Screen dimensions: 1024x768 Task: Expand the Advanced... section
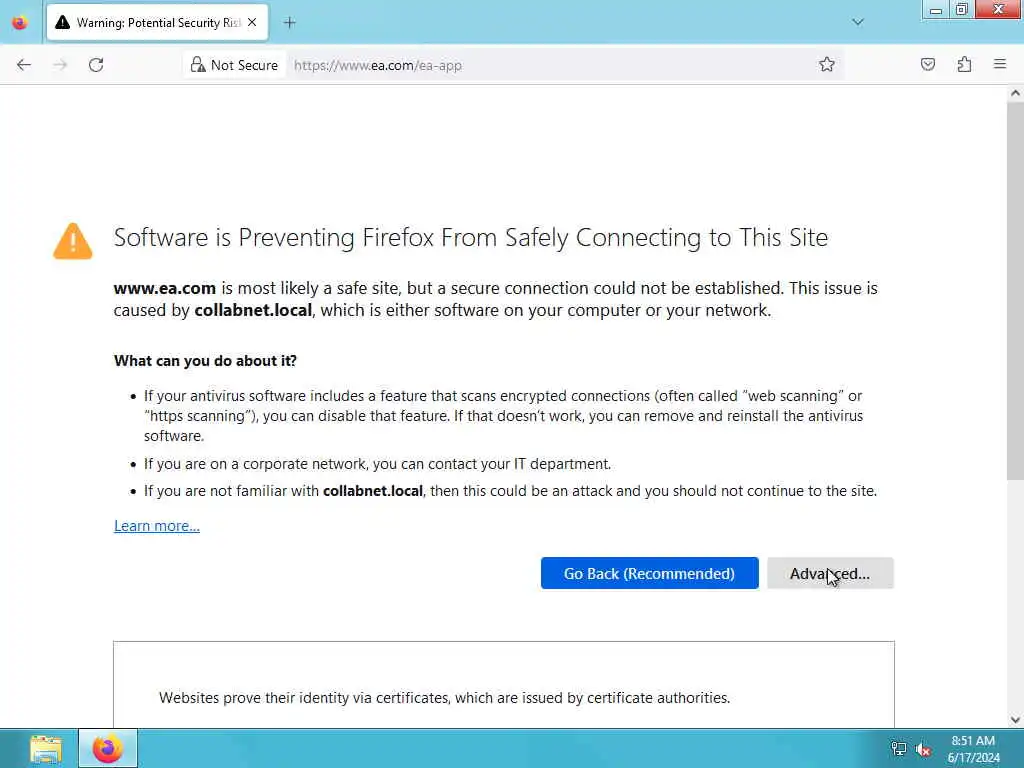(x=829, y=573)
